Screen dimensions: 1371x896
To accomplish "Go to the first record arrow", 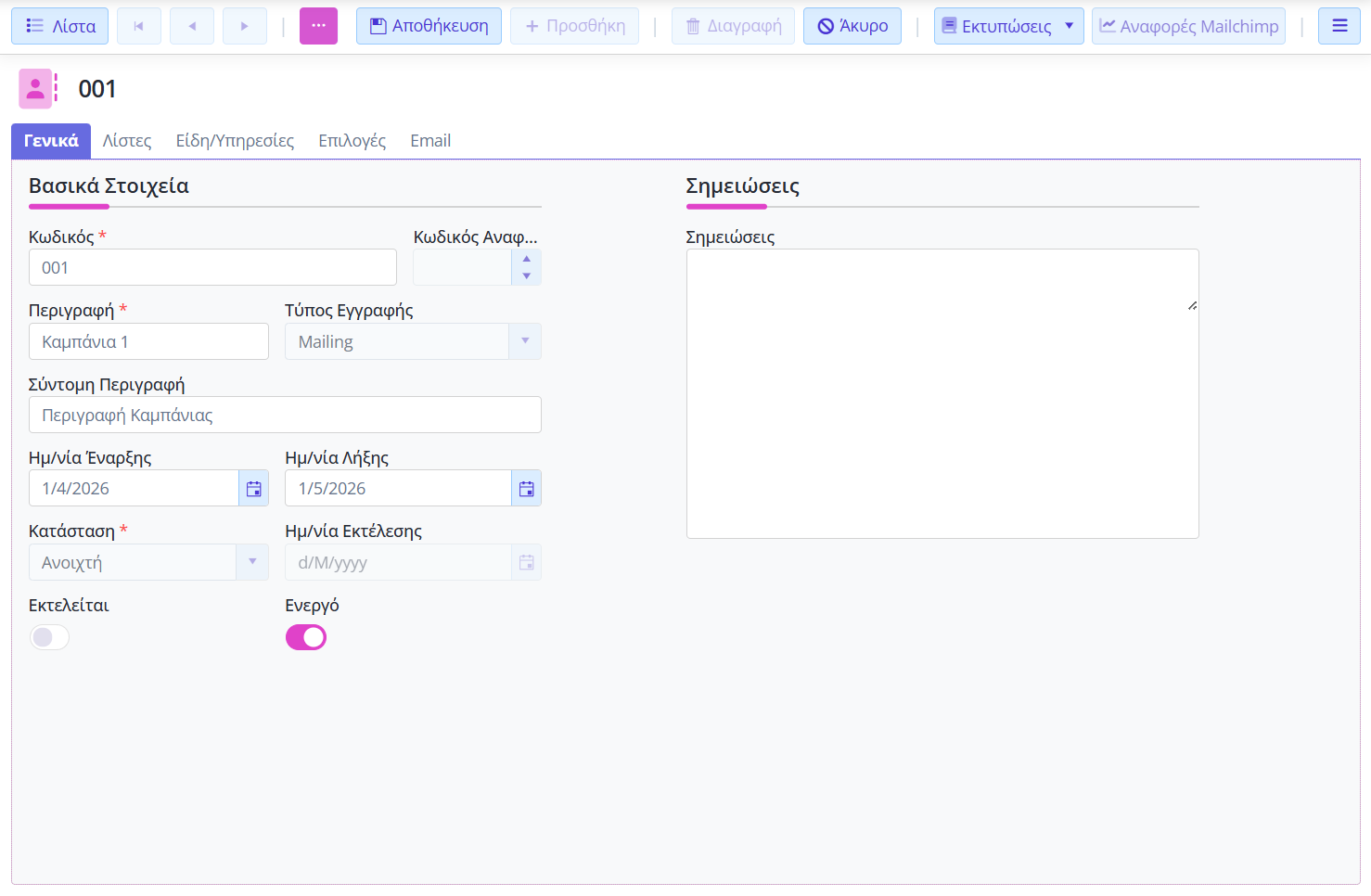I will [x=139, y=26].
